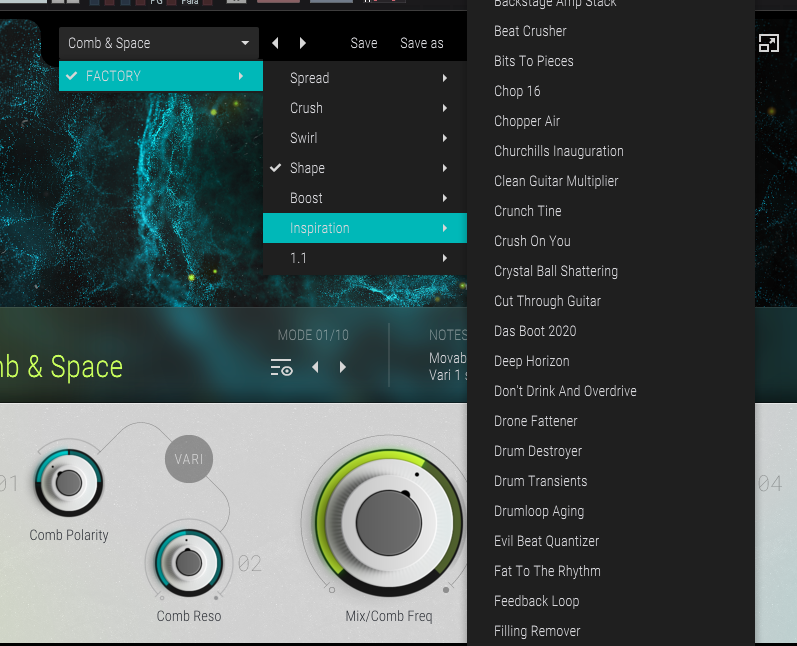This screenshot has width=797, height=646.
Task: Go to previous preset arrow beside Save
Action: 275,43
